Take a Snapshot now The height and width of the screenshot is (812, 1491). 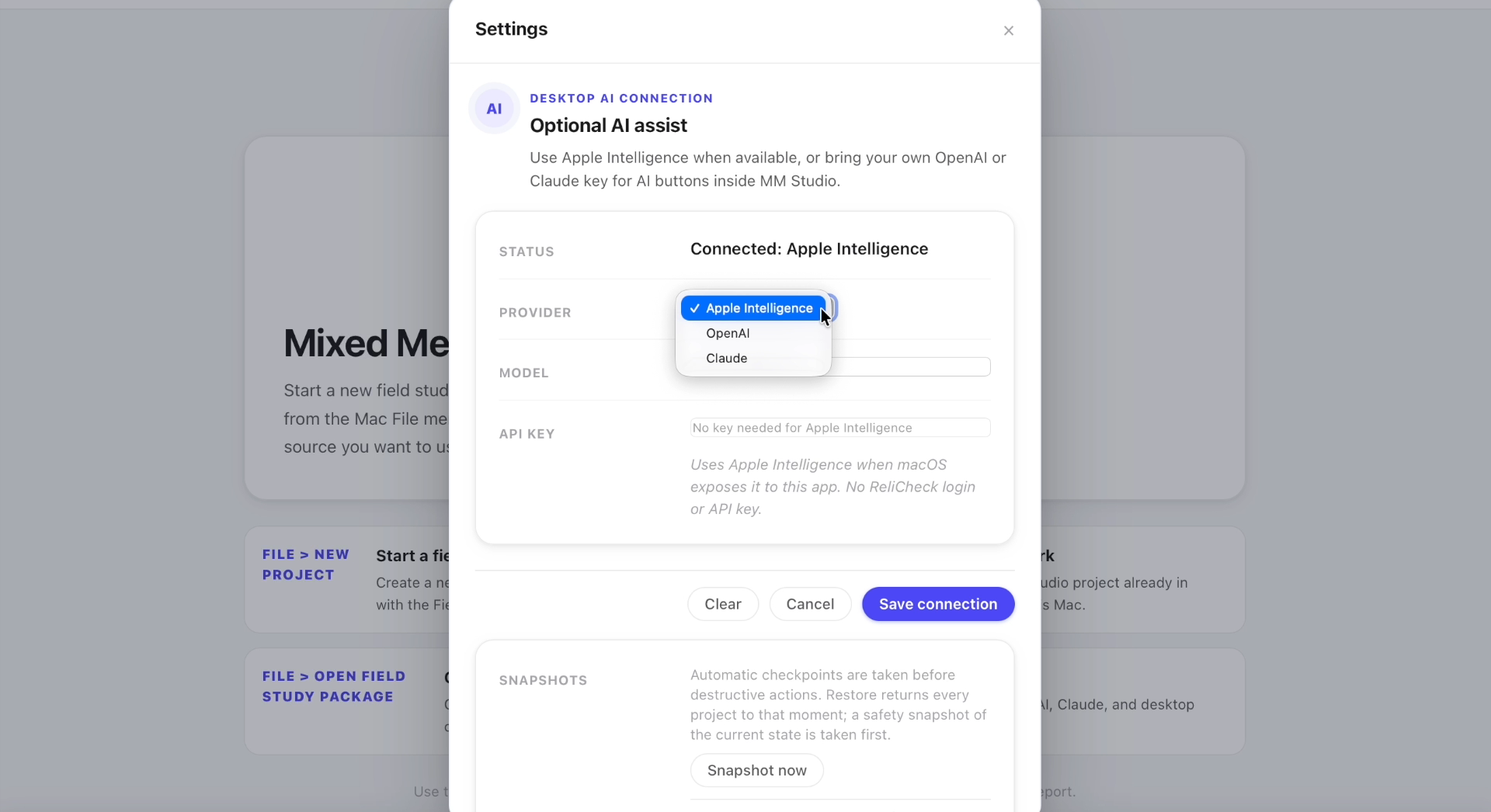[x=756, y=770]
